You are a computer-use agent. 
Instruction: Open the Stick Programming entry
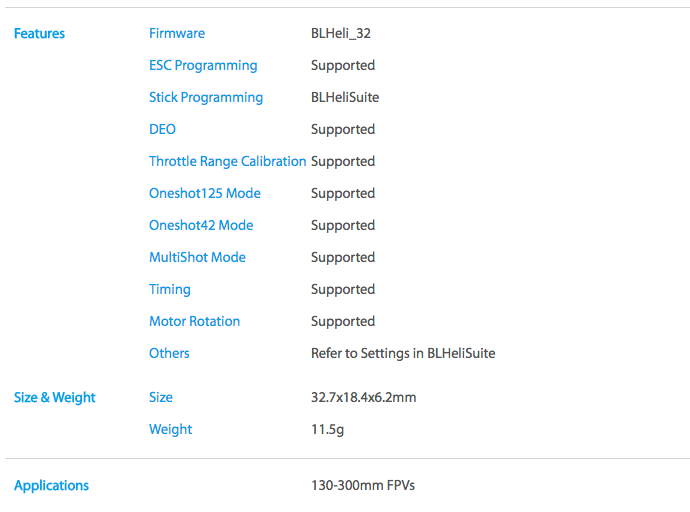click(x=206, y=98)
